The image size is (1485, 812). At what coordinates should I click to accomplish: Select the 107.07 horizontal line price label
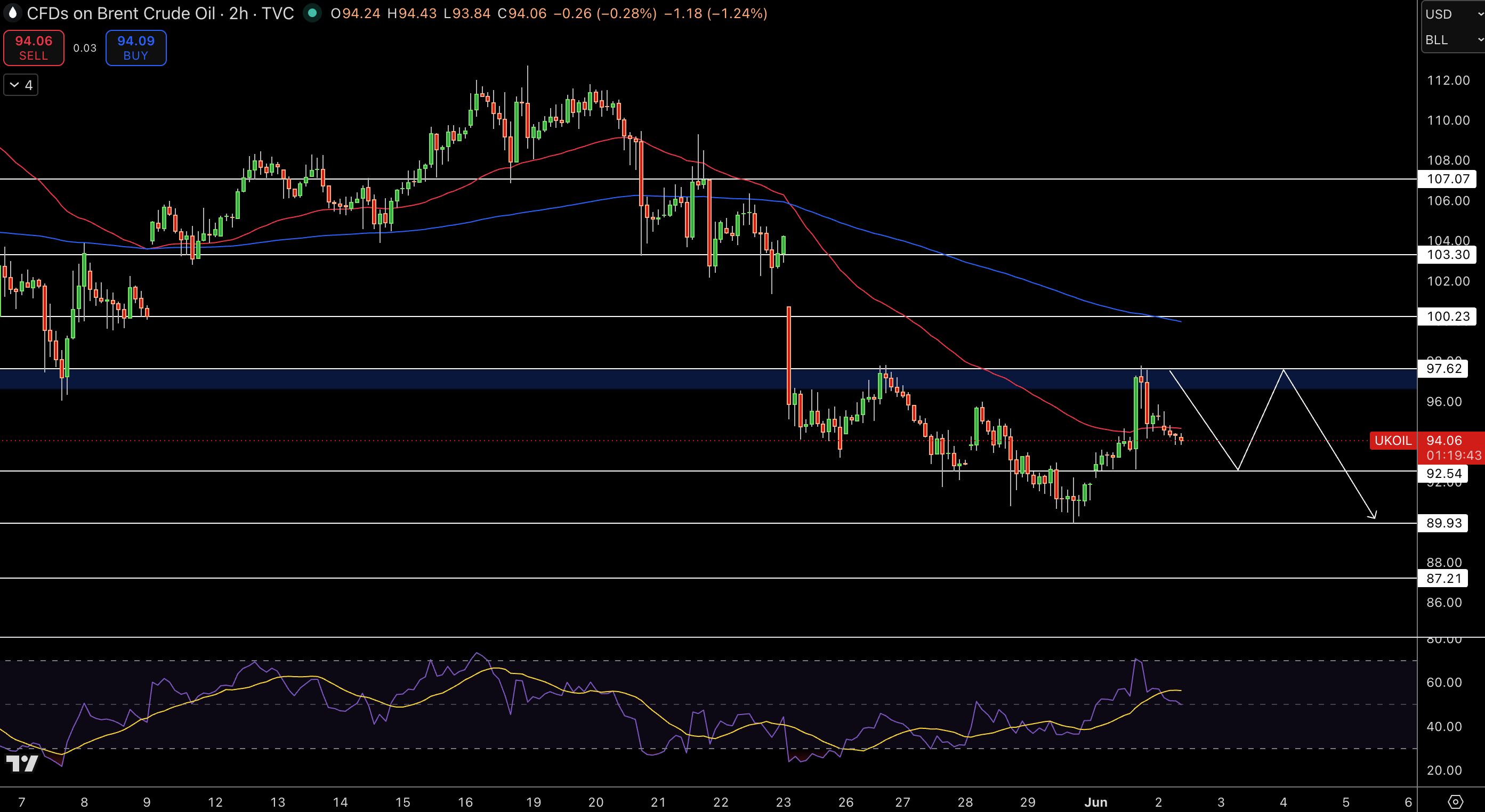pyautogui.click(x=1448, y=178)
